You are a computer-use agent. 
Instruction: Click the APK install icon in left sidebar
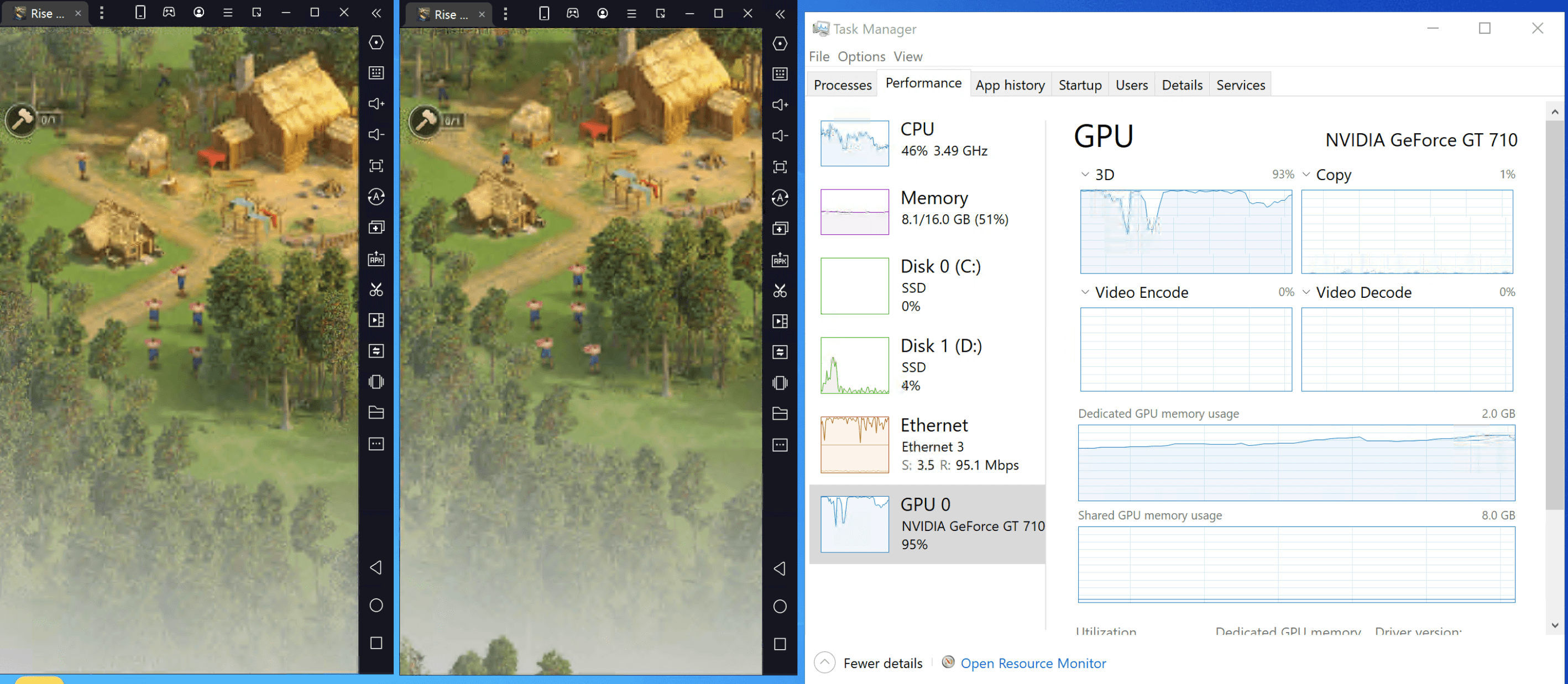[376, 259]
